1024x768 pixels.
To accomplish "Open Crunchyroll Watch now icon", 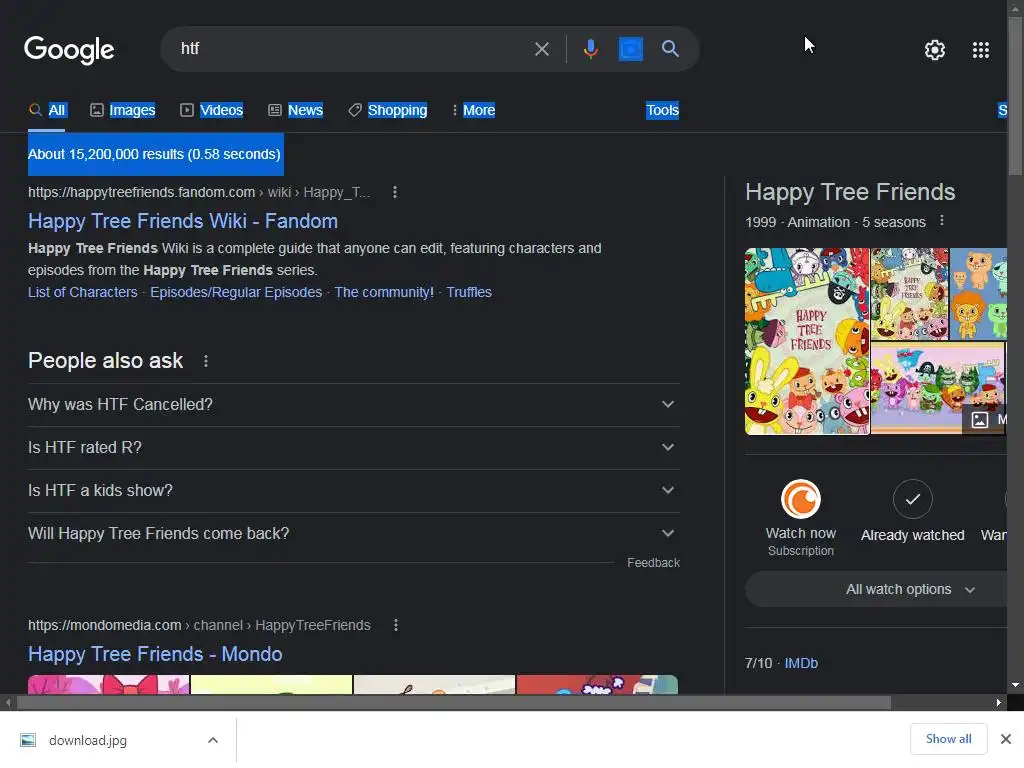I will (801, 500).
